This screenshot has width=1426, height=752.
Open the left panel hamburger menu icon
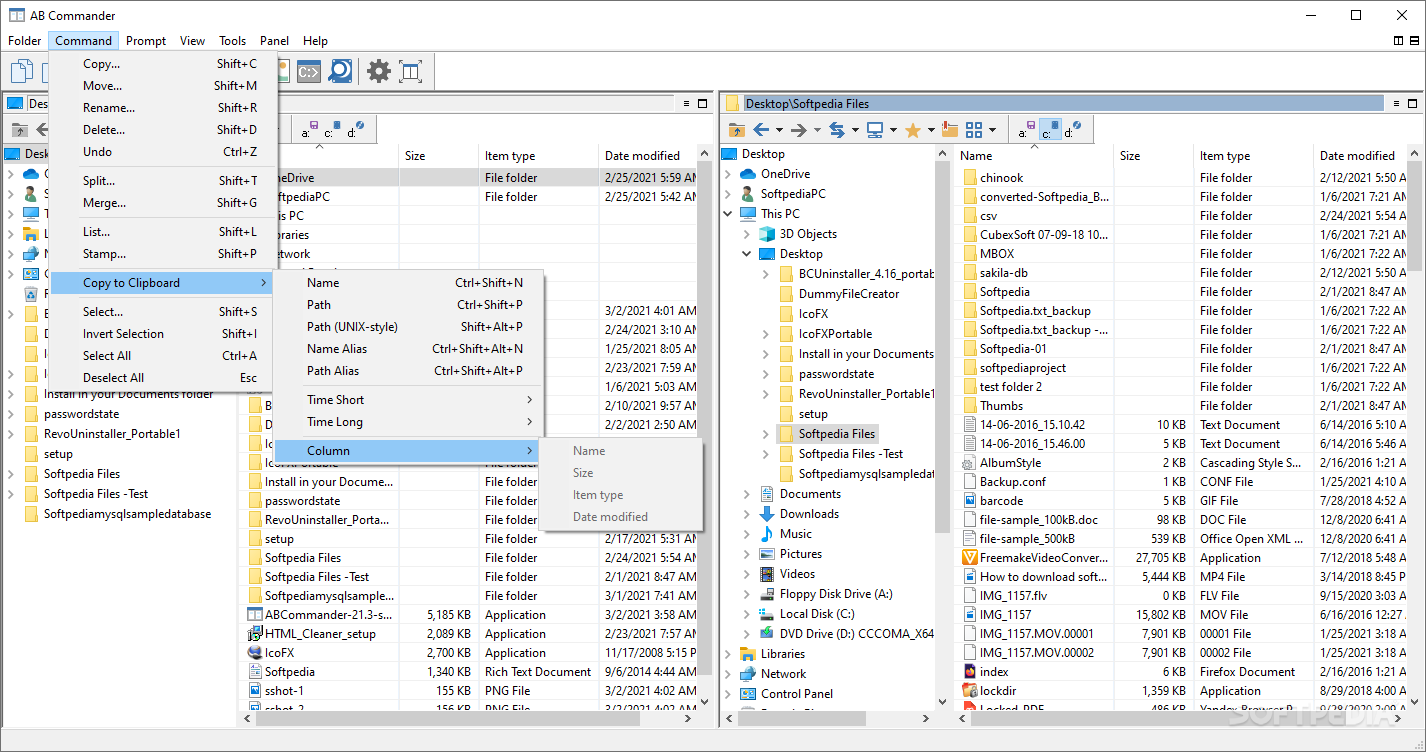pyautogui.click(x=686, y=103)
